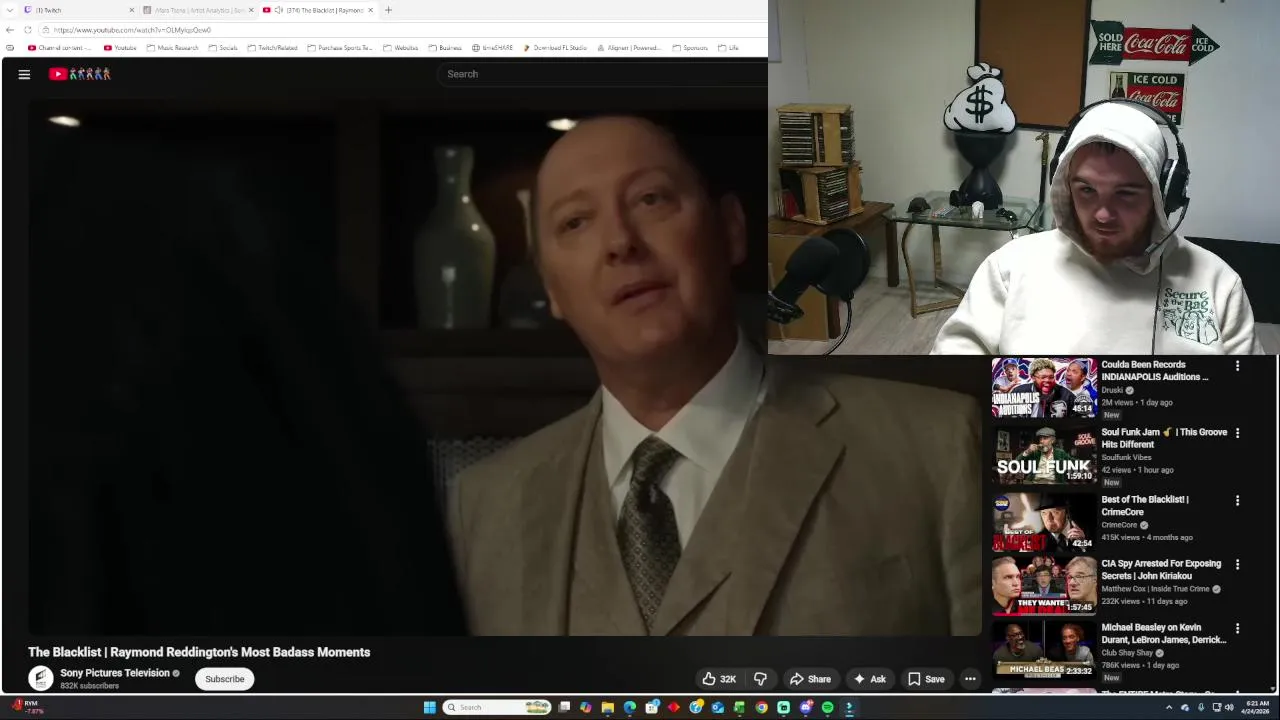Viewport: 1280px width, 720px height.
Task: Open Sony Pictures Television channel name
Action: click(115, 673)
